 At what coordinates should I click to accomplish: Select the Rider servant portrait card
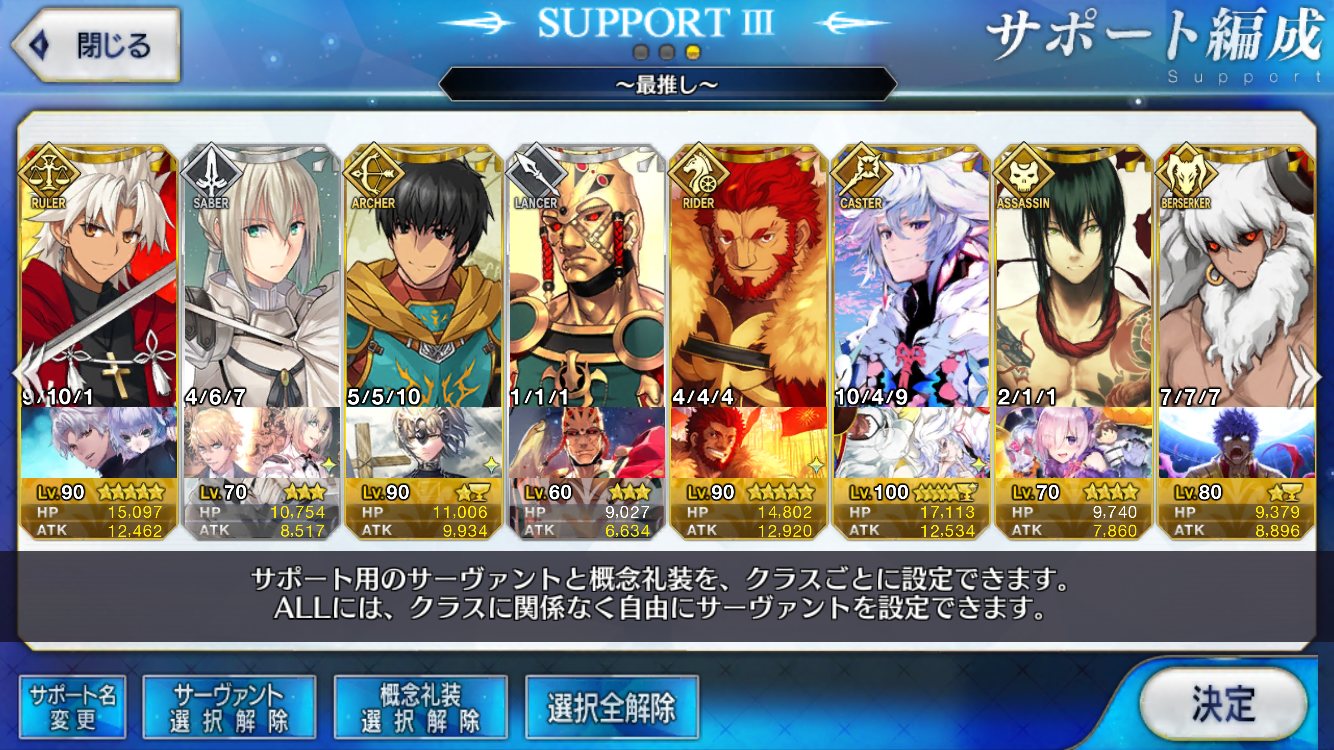pos(748,276)
